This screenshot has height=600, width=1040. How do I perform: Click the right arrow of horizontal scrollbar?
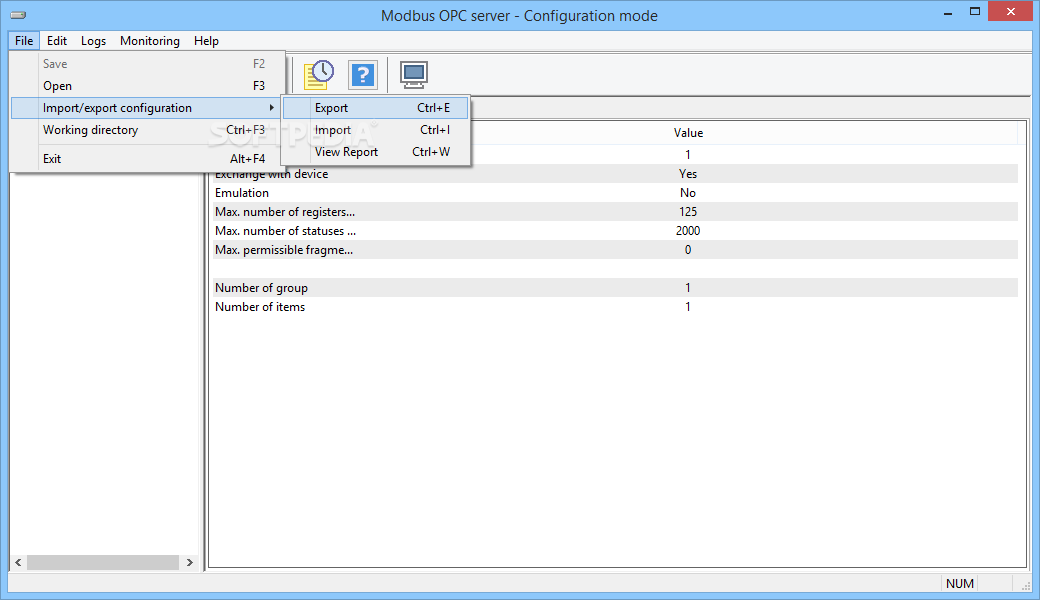190,562
